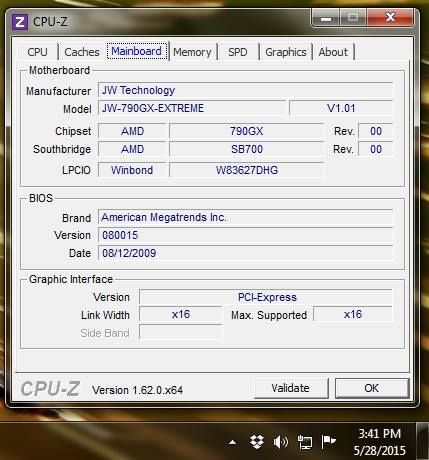The height and width of the screenshot is (460, 429).
Task: Close the CPU-Z window
Action: [390, 17]
